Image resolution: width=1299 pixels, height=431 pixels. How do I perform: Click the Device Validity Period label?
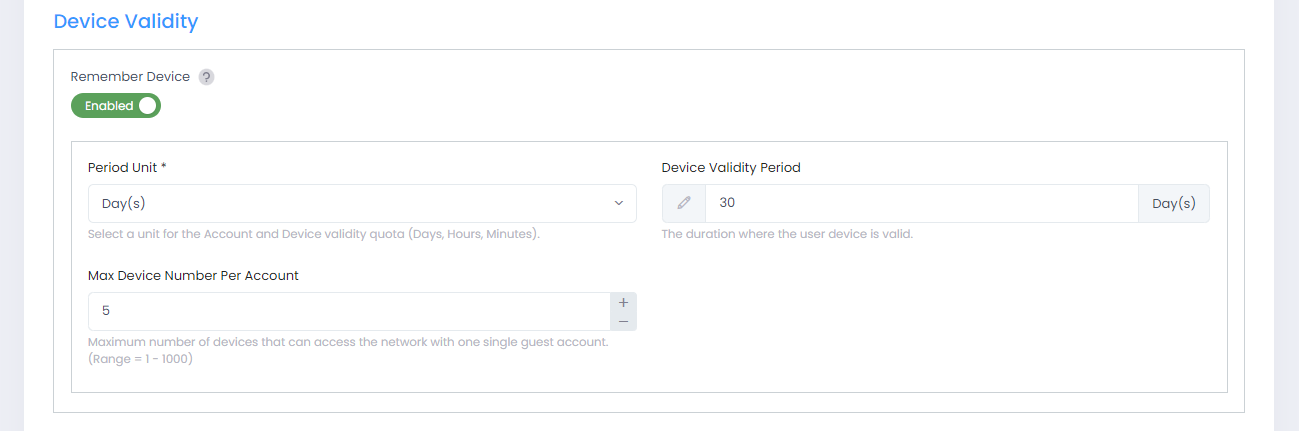731,168
